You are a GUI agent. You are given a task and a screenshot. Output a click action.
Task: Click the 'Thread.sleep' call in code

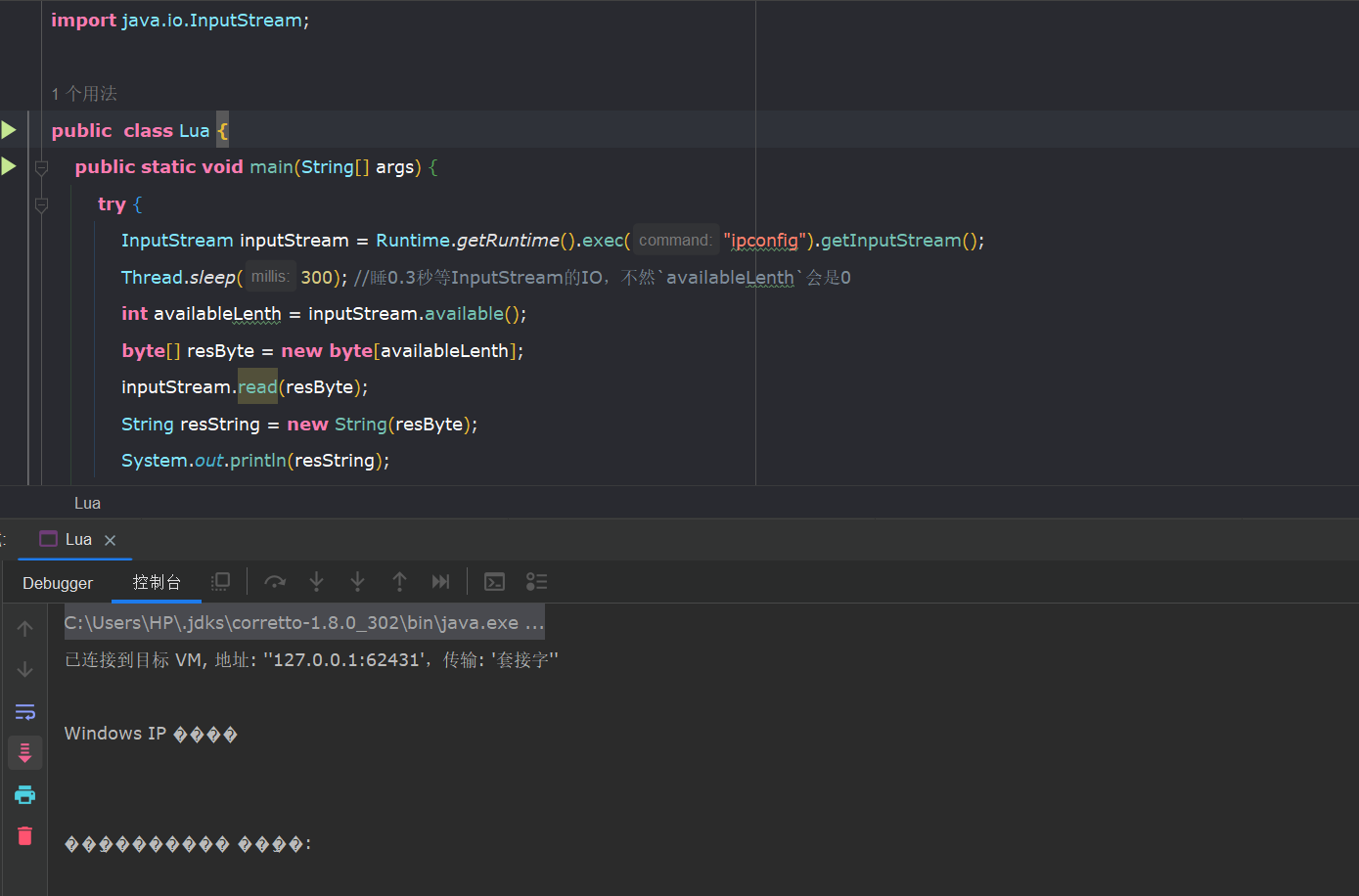pyautogui.click(x=178, y=278)
